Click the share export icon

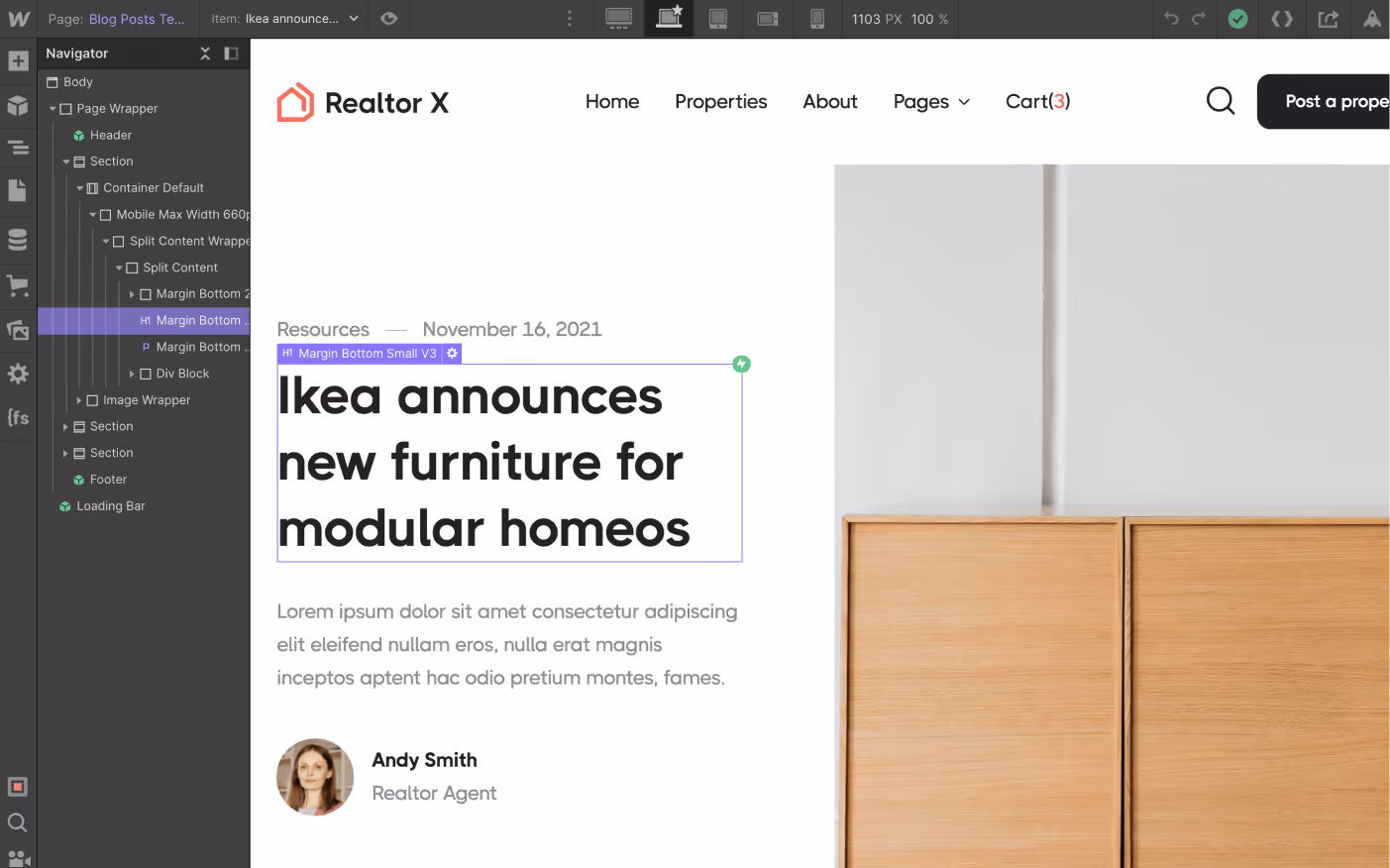(1328, 19)
